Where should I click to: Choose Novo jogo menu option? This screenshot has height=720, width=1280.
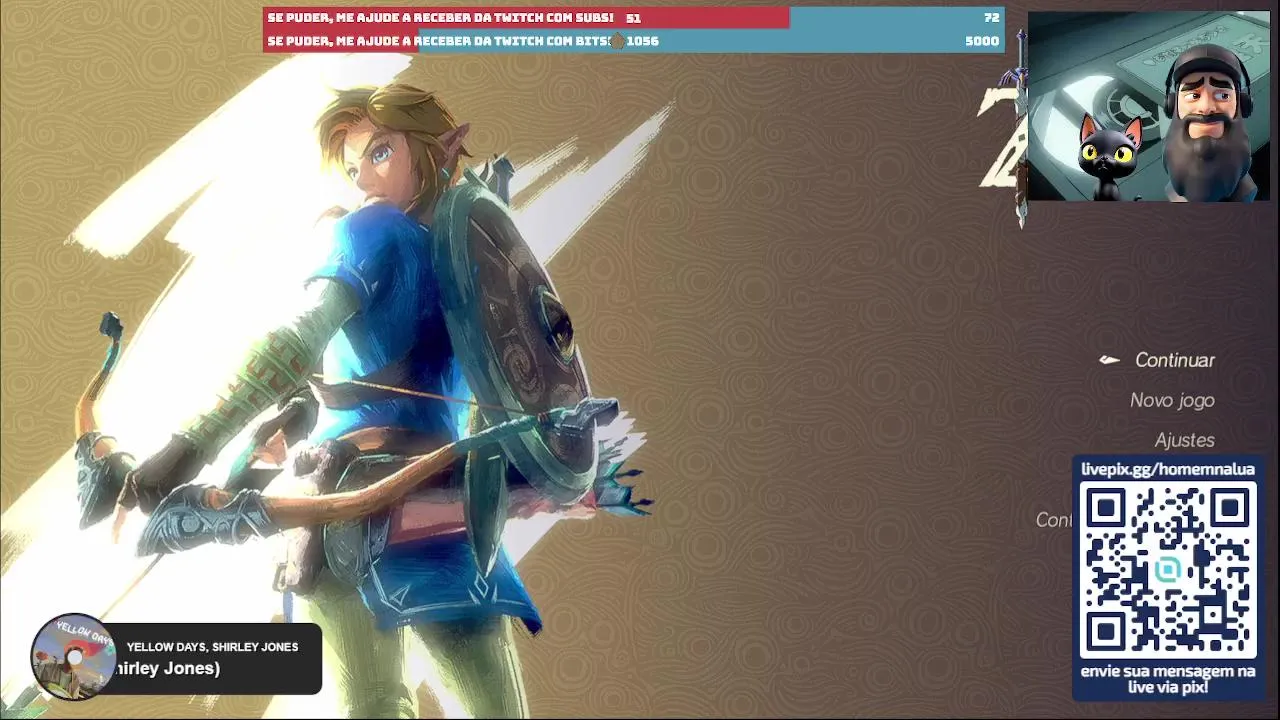coord(1172,400)
